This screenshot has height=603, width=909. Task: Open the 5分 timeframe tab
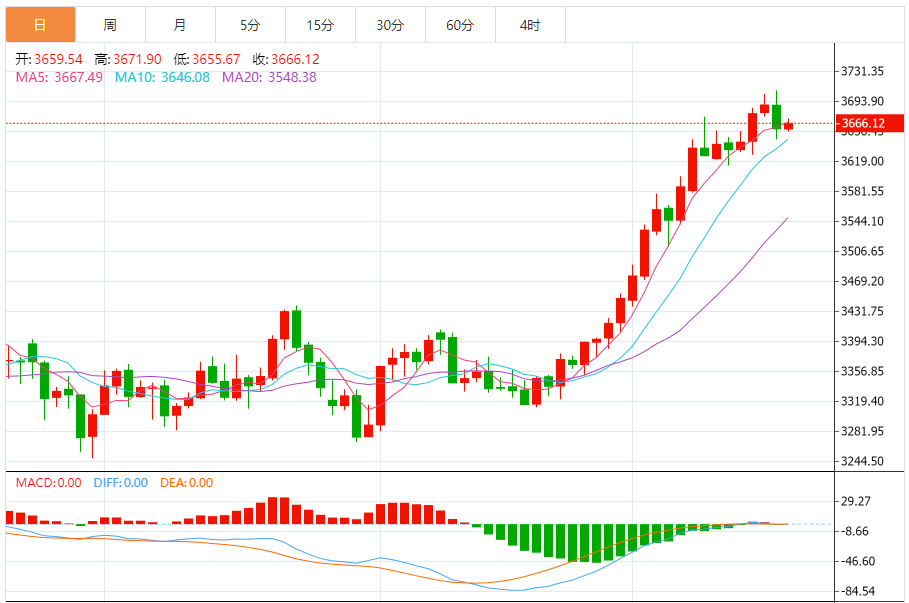[250, 25]
